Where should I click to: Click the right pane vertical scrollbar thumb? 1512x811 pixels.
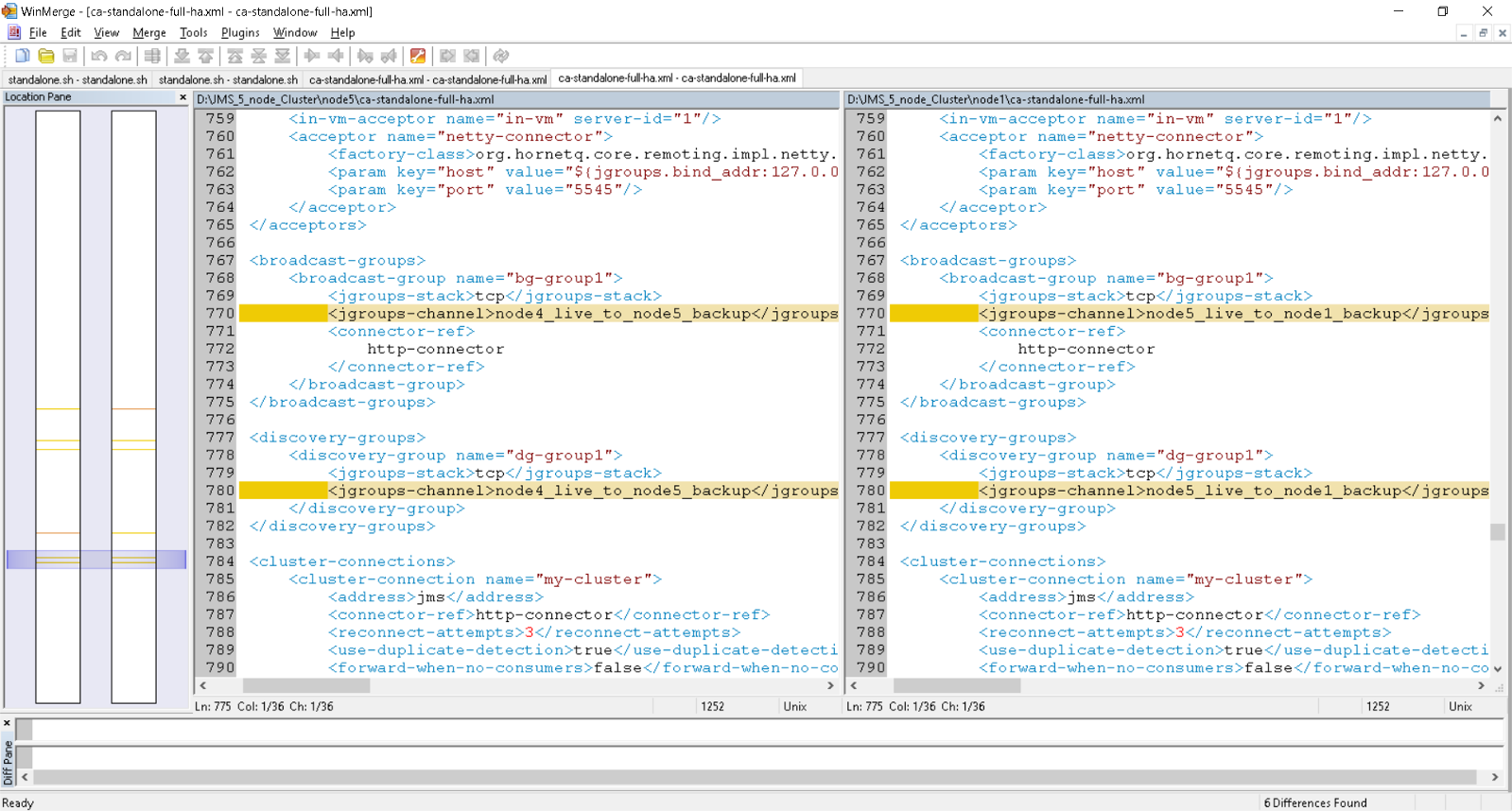tap(1498, 532)
